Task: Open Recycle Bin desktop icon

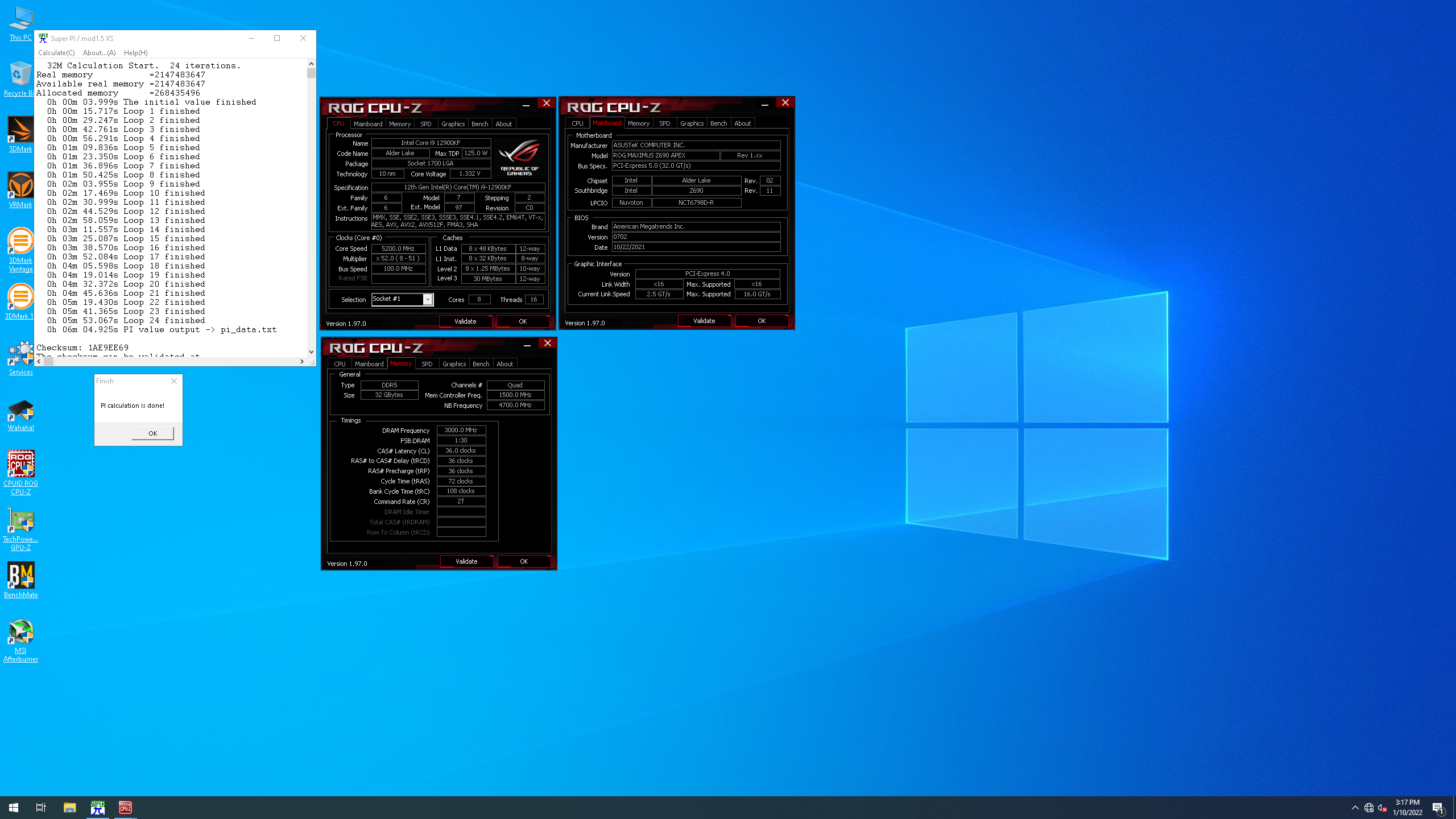Action: point(19,79)
